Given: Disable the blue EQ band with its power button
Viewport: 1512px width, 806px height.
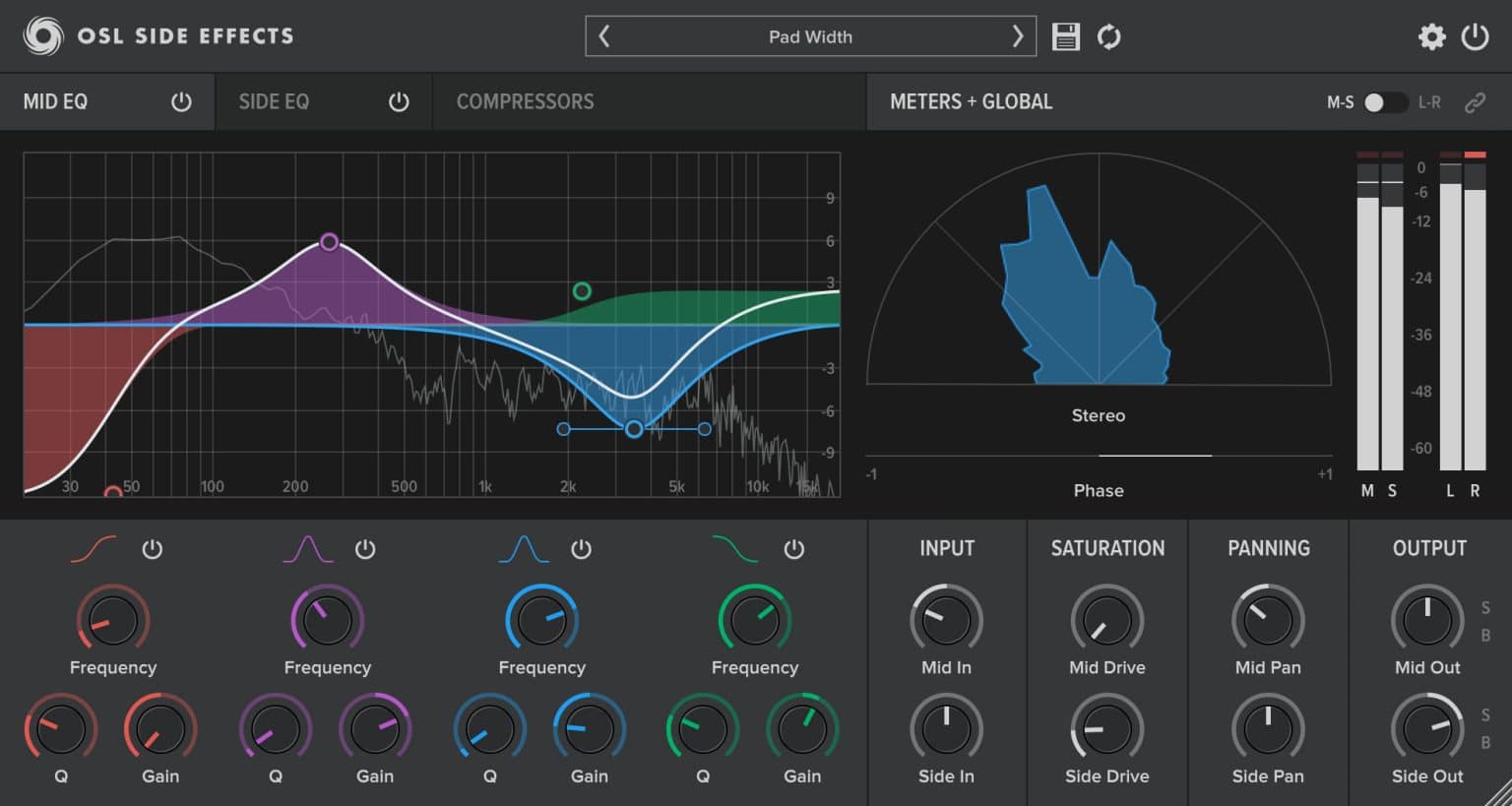Looking at the screenshot, I should point(581,550).
